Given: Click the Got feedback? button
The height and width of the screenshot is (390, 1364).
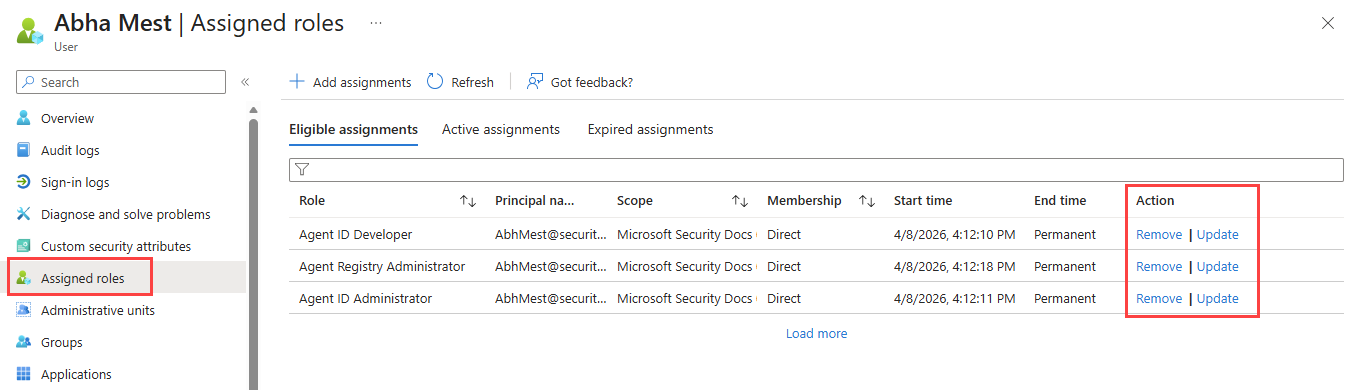Looking at the screenshot, I should tap(580, 82).
